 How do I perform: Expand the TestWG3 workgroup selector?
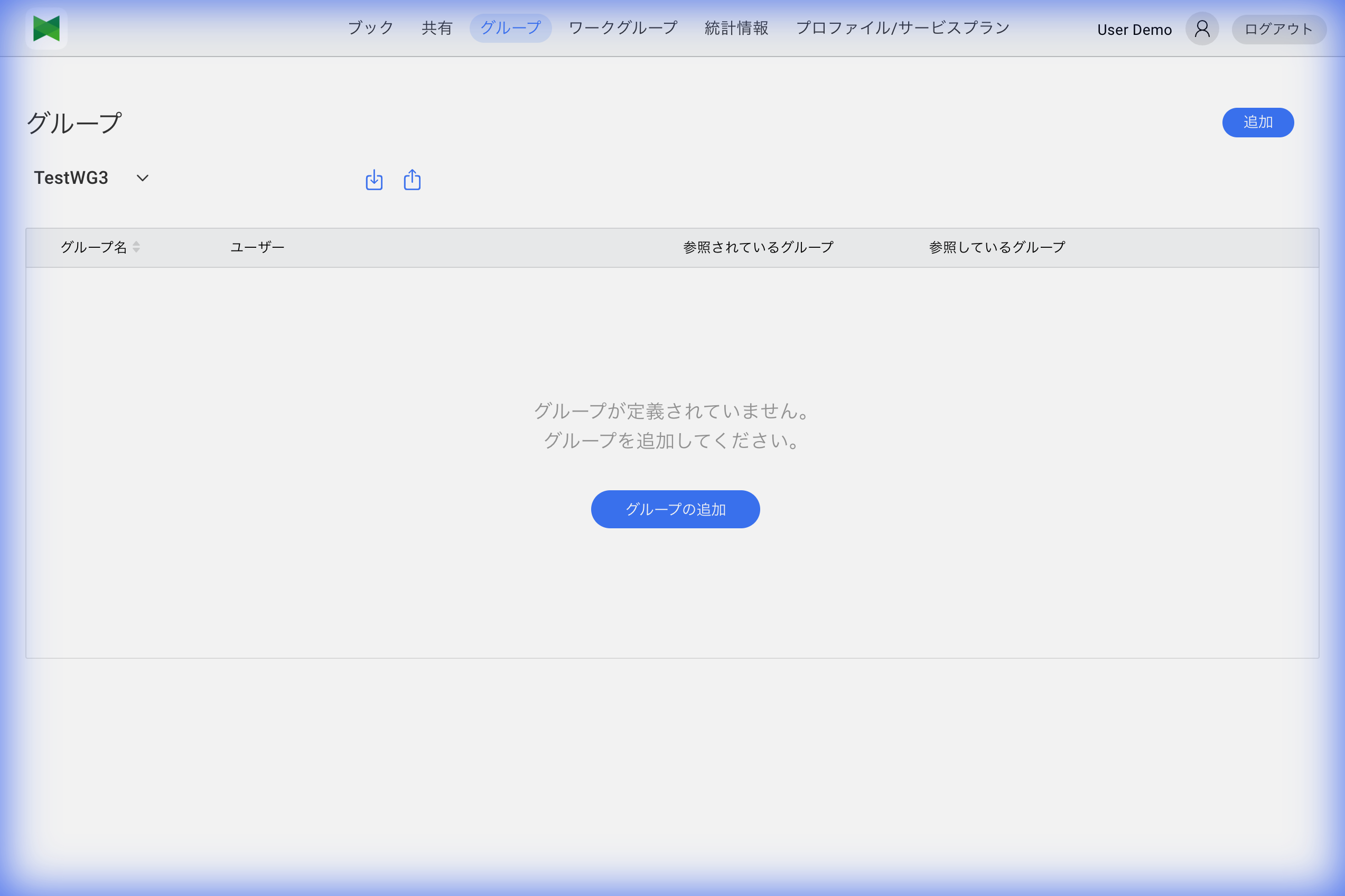(71, 177)
